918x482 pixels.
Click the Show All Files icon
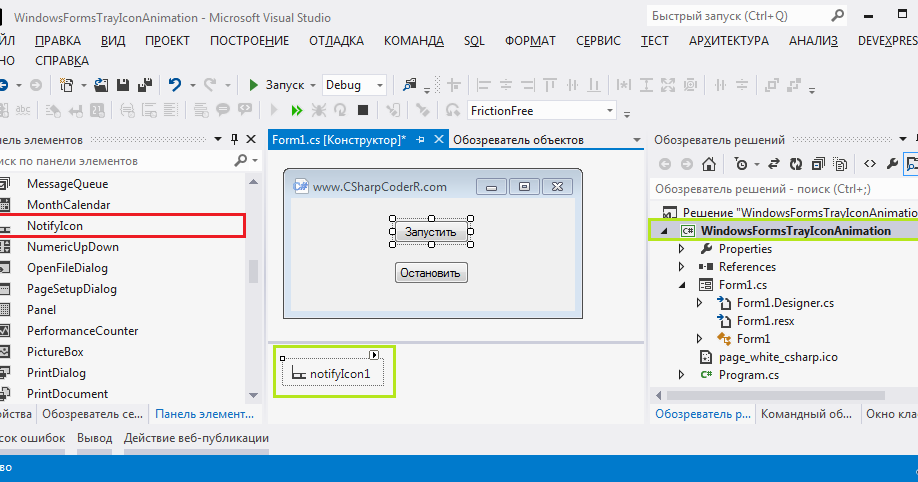click(840, 165)
